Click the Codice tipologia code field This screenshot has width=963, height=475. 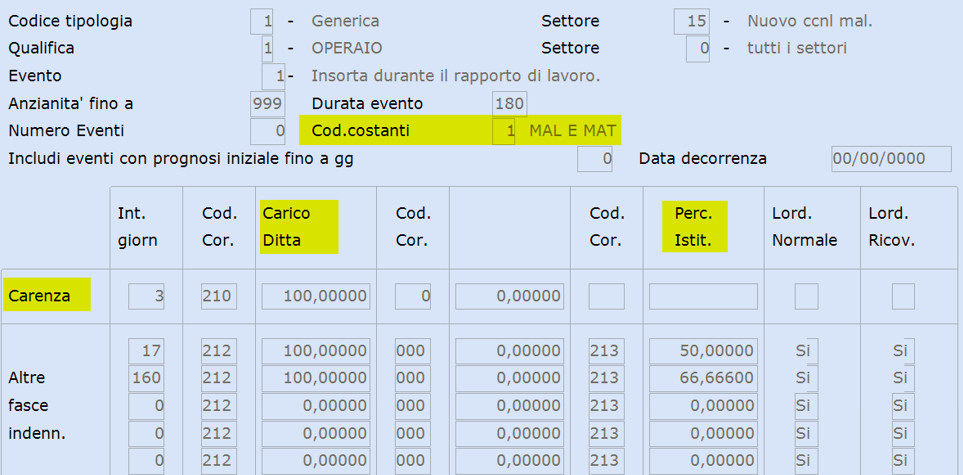pyautogui.click(x=262, y=22)
